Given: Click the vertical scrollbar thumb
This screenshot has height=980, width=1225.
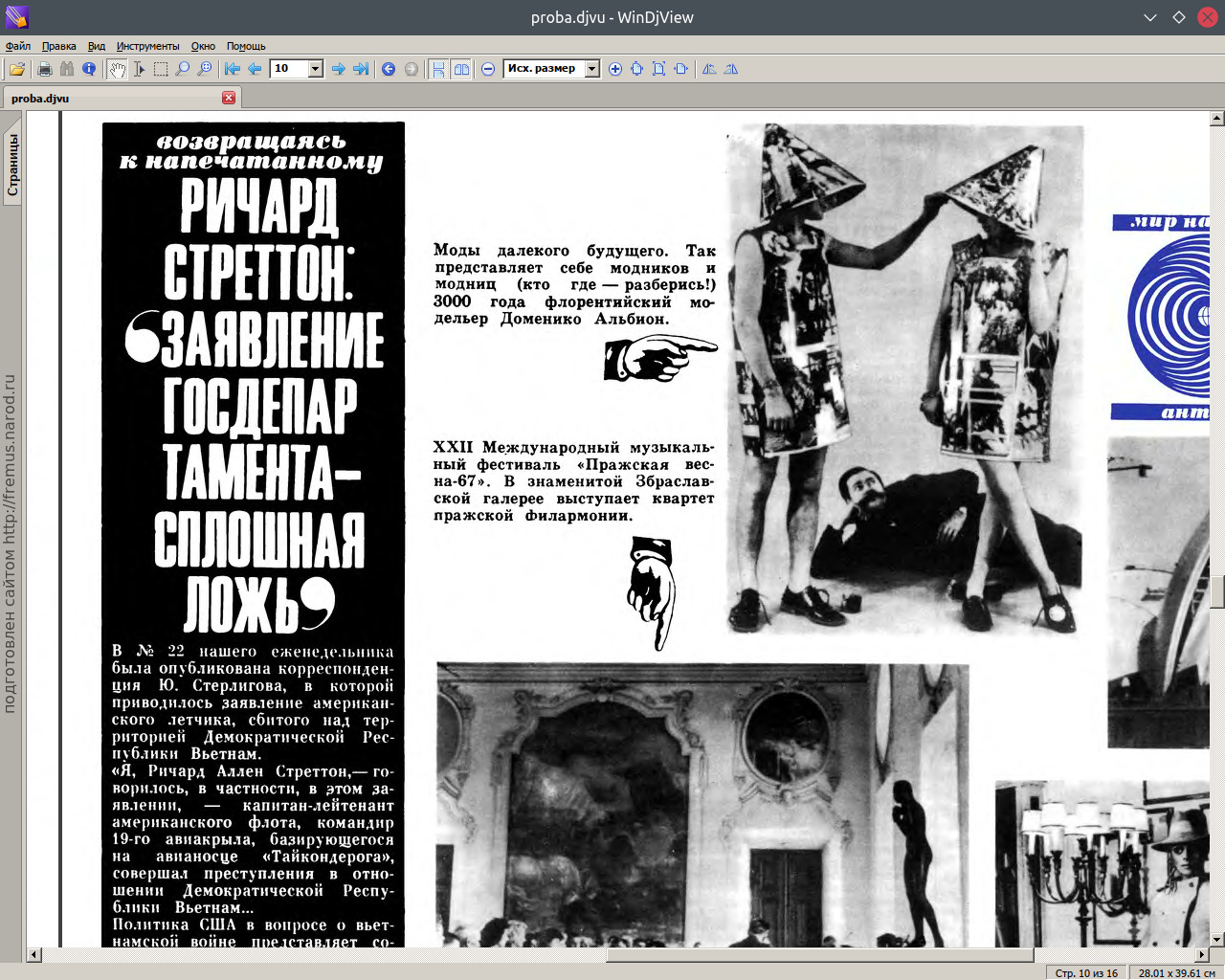Looking at the screenshot, I should point(1217,591).
